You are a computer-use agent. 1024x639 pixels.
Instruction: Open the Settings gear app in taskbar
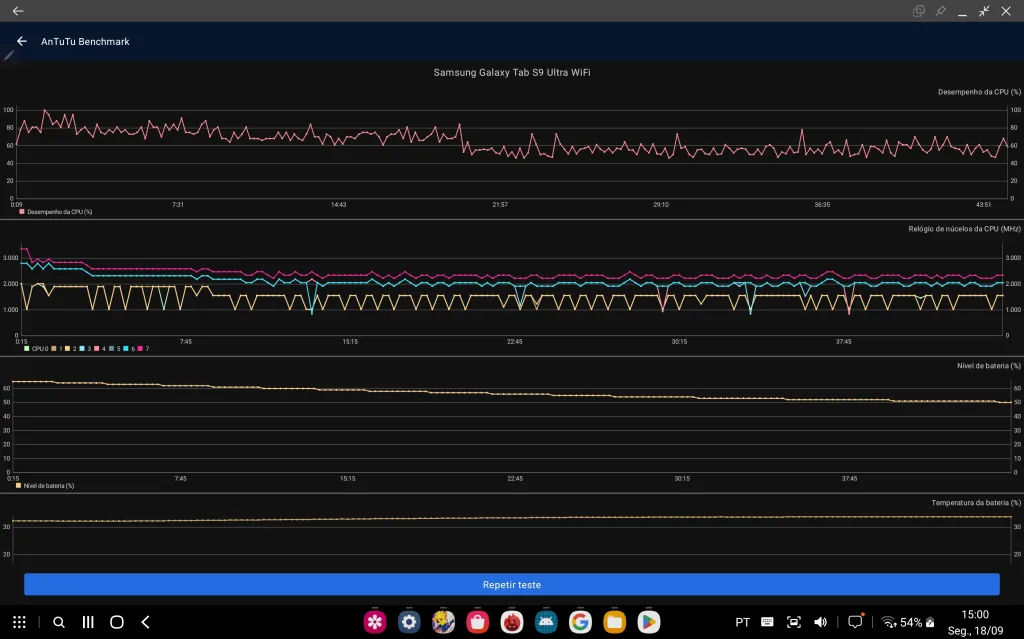point(409,622)
